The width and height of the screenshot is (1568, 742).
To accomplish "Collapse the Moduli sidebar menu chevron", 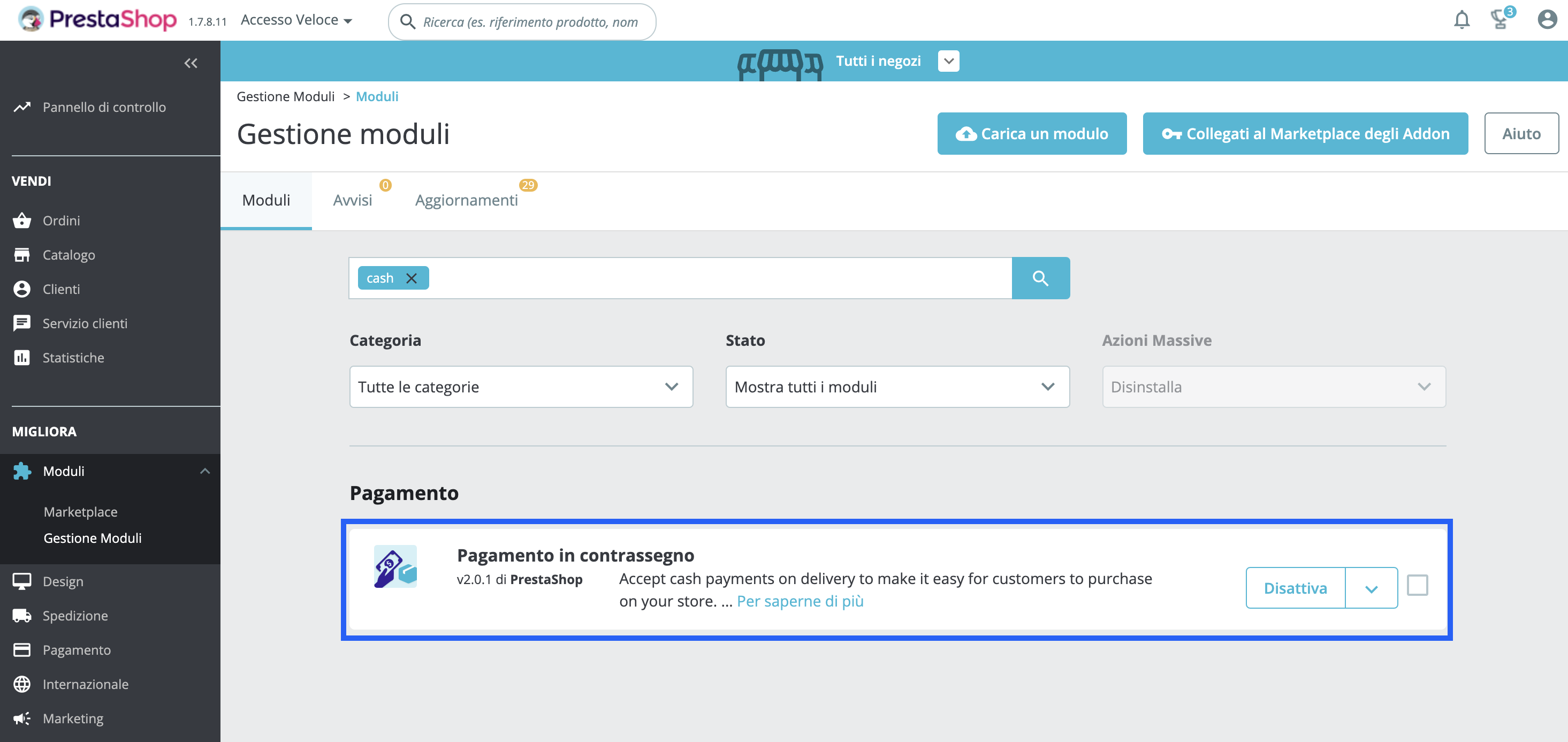I will (205, 471).
